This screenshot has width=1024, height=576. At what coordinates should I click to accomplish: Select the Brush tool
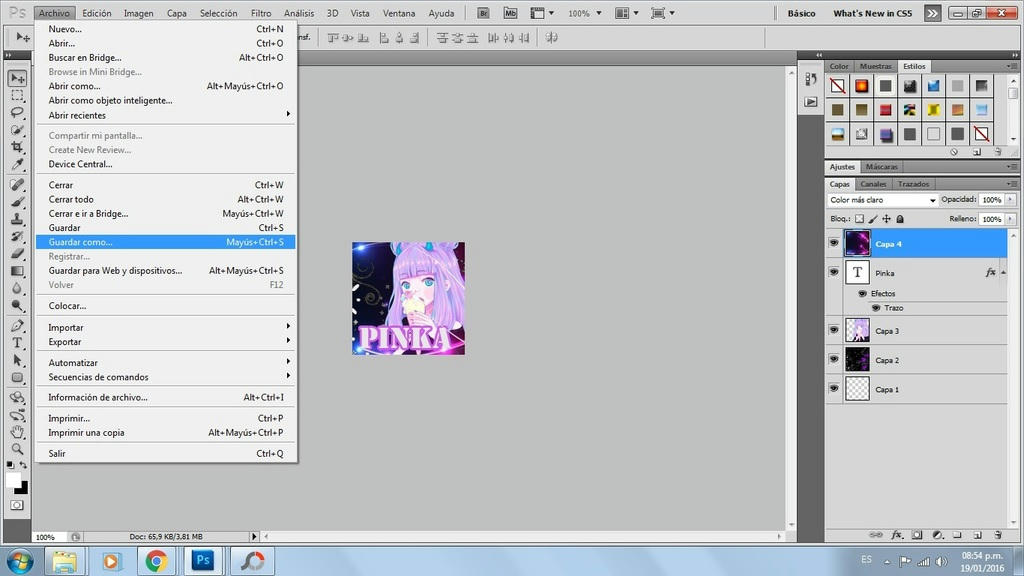(18, 202)
